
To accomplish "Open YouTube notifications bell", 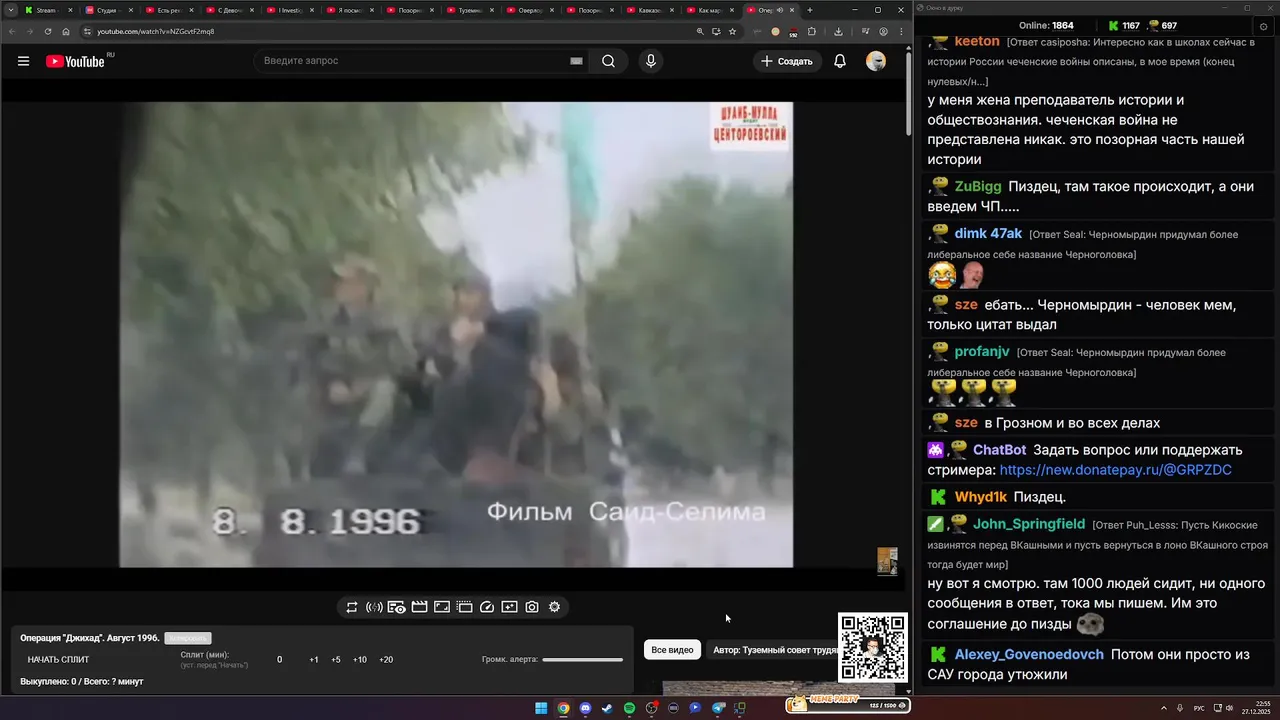I will 840,61.
